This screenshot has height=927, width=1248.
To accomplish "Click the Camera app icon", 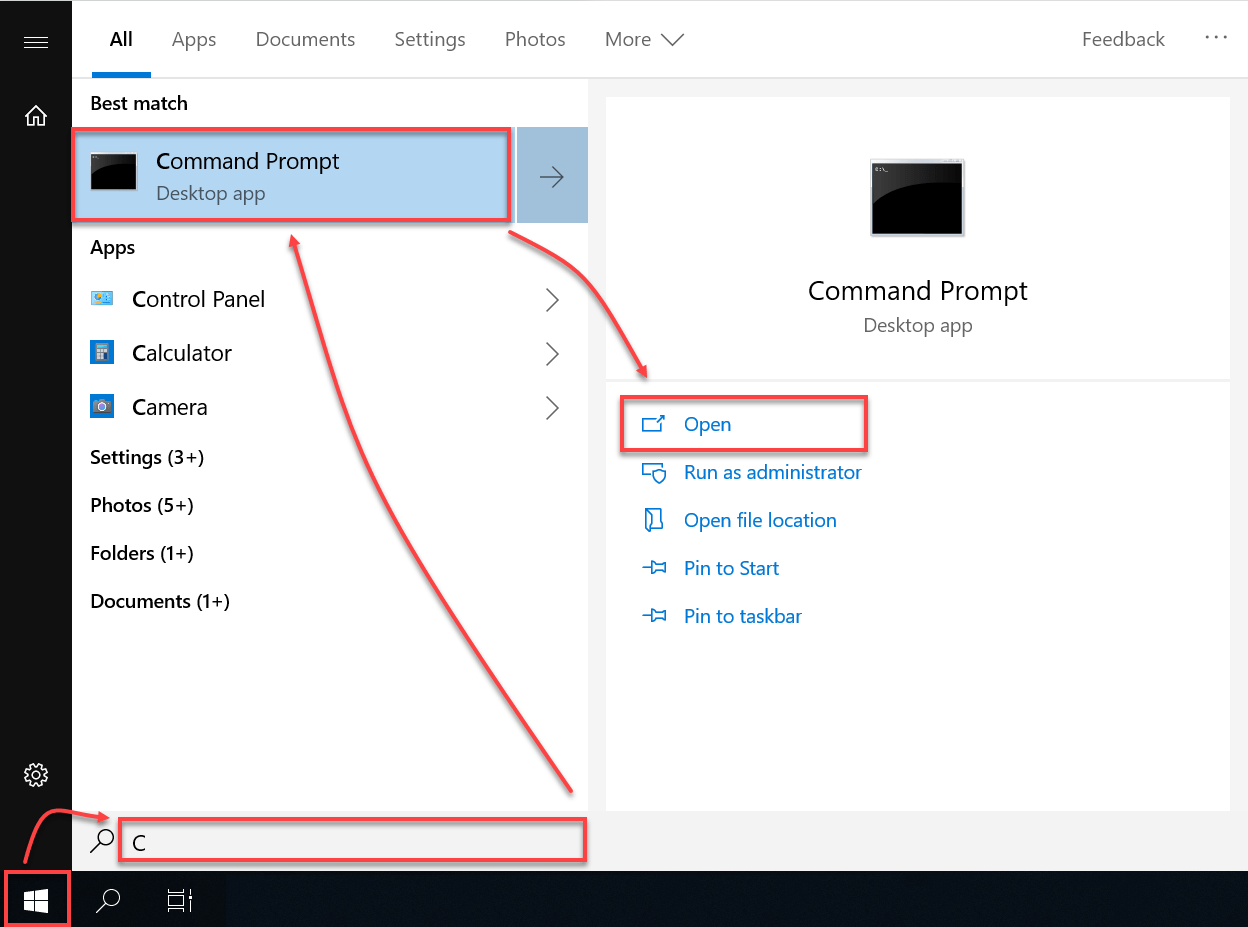I will (x=102, y=406).
